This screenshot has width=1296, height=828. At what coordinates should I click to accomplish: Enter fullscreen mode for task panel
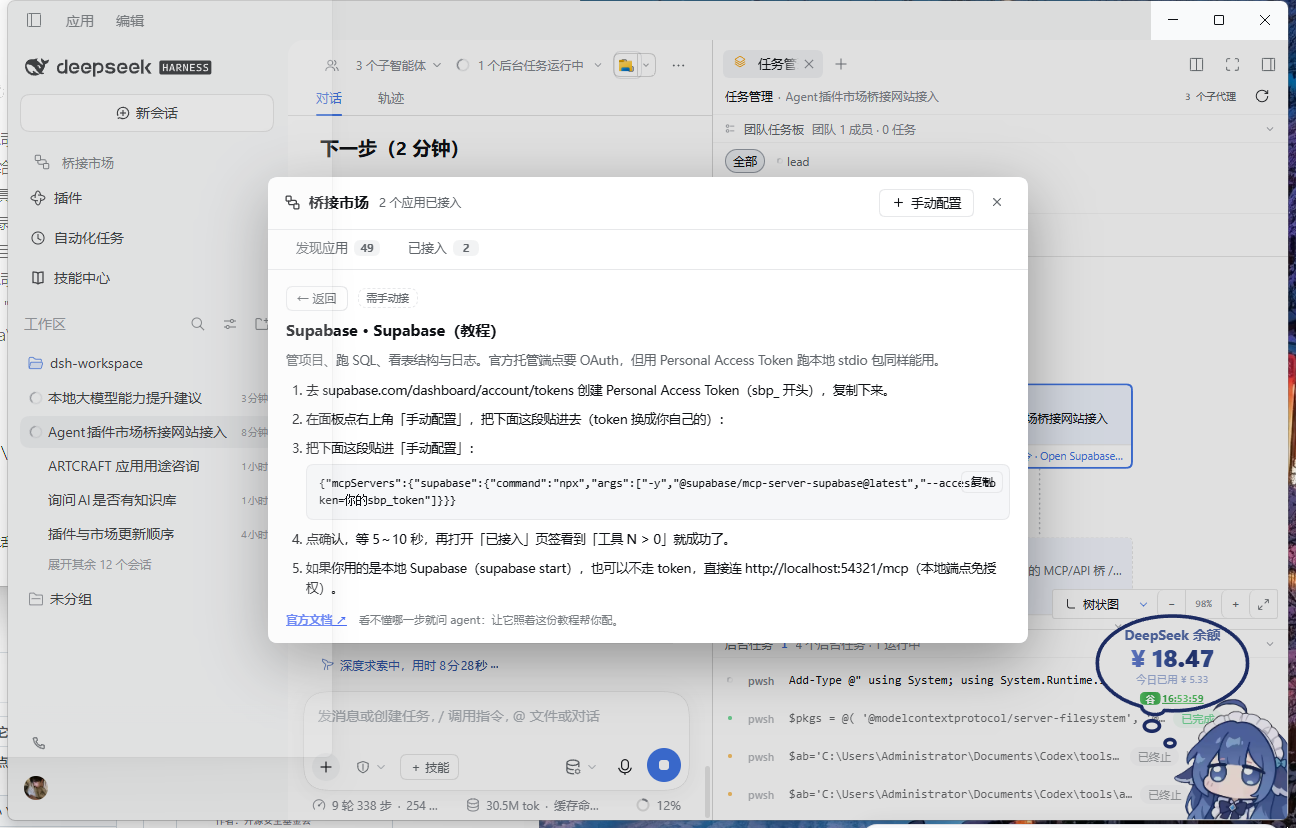click(x=1232, y=64)
